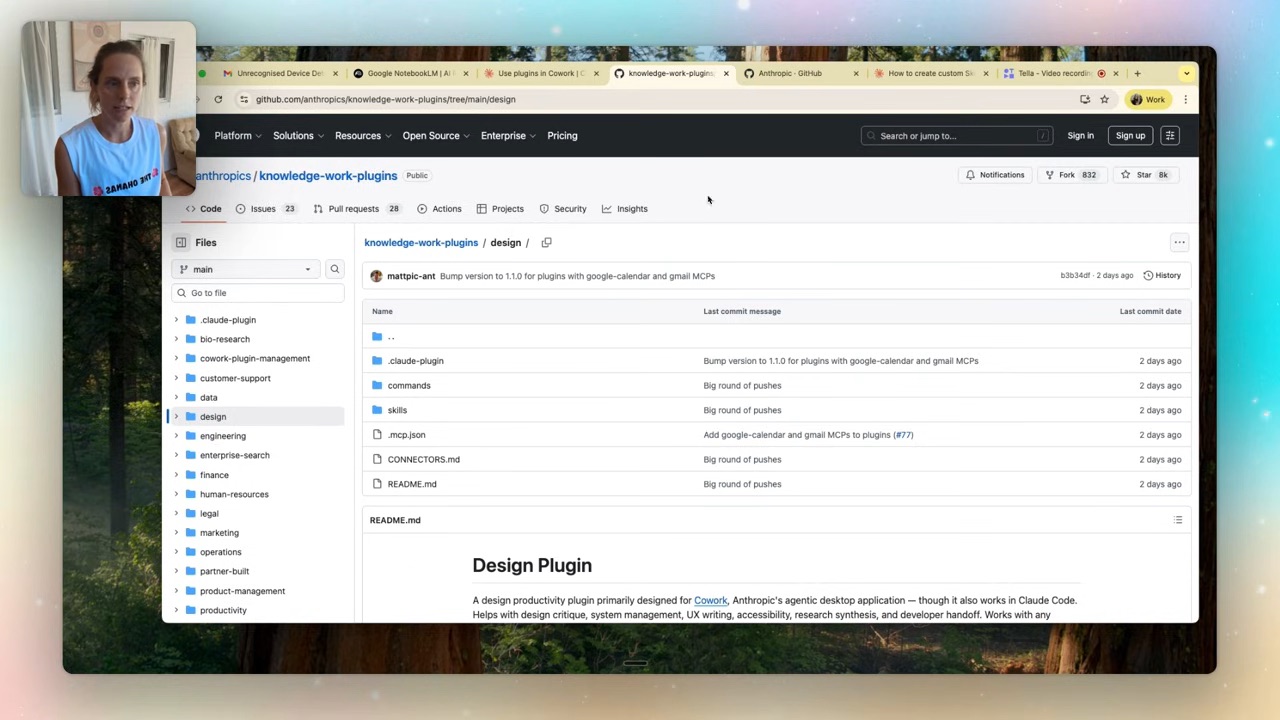Screen dimensions: 1280x720
Task: View commit History
Action: [x=1162, y=276]
